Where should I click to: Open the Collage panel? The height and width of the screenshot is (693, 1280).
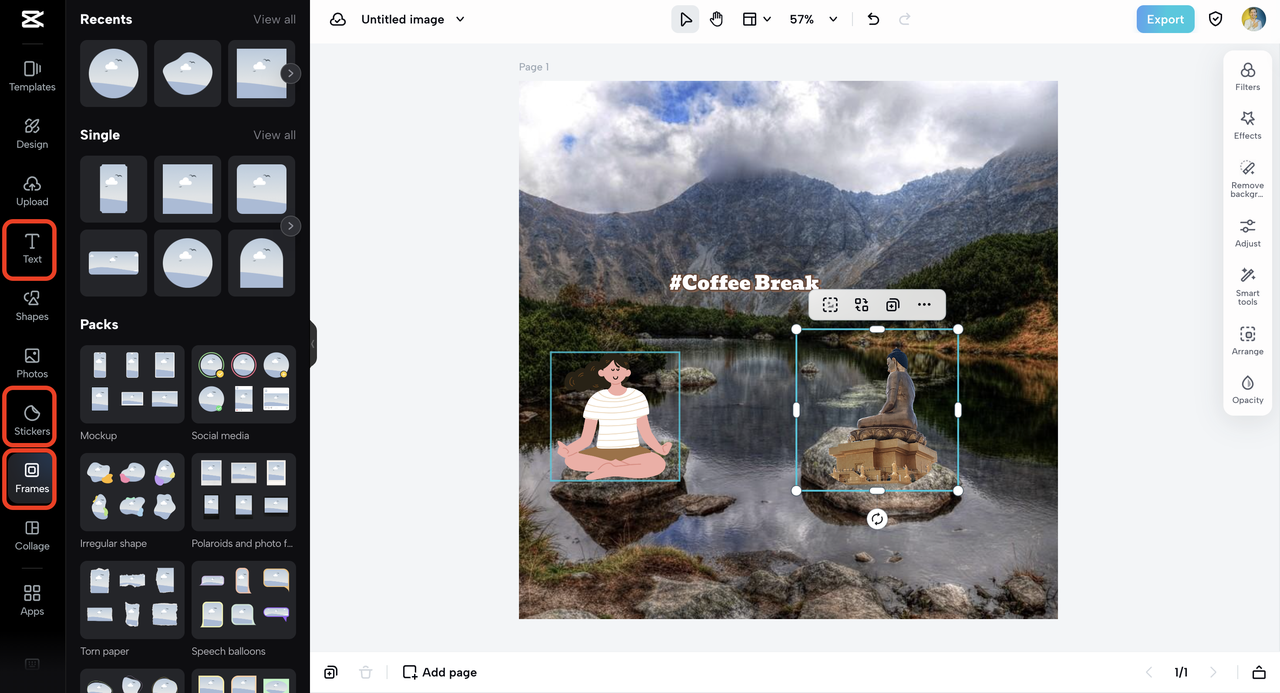32,535
